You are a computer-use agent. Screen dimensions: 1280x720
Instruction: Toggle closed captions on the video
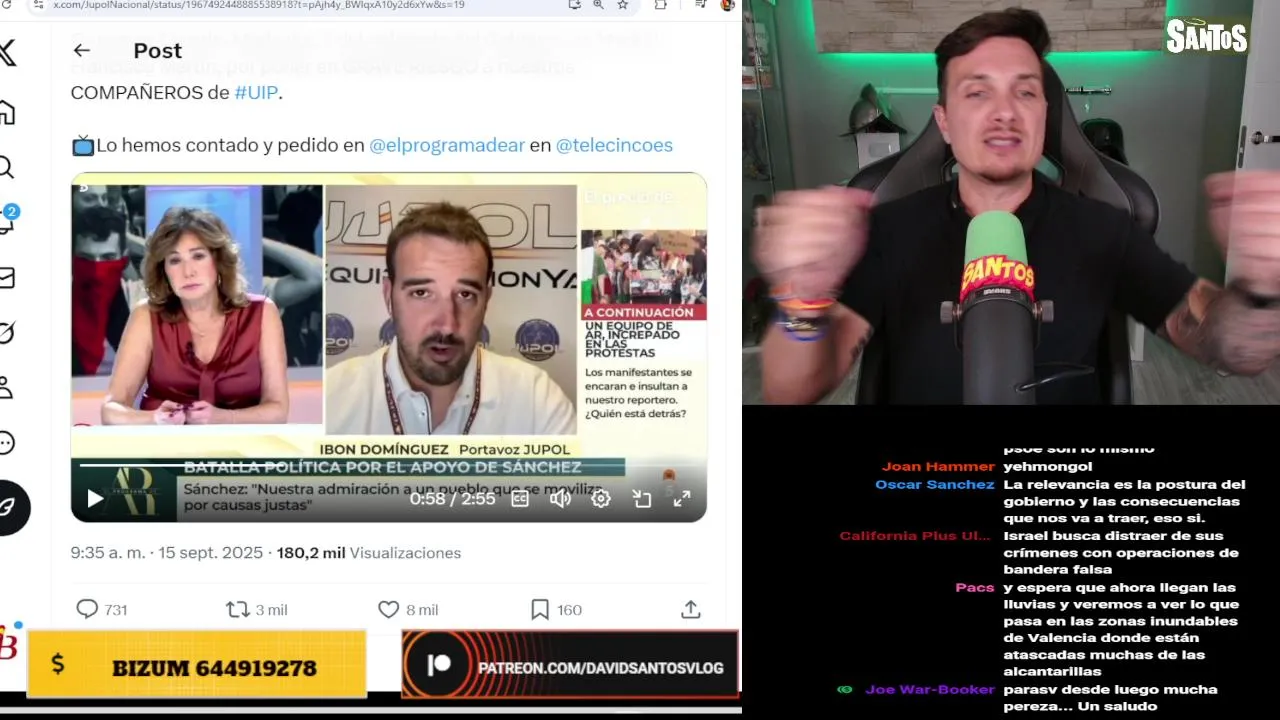coord(520,498)
